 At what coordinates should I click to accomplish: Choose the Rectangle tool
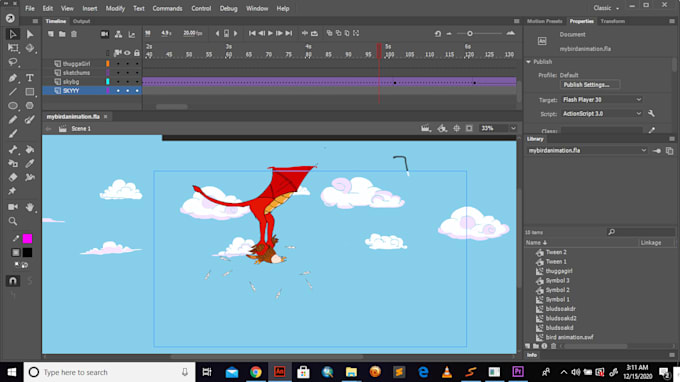point(29,92)
